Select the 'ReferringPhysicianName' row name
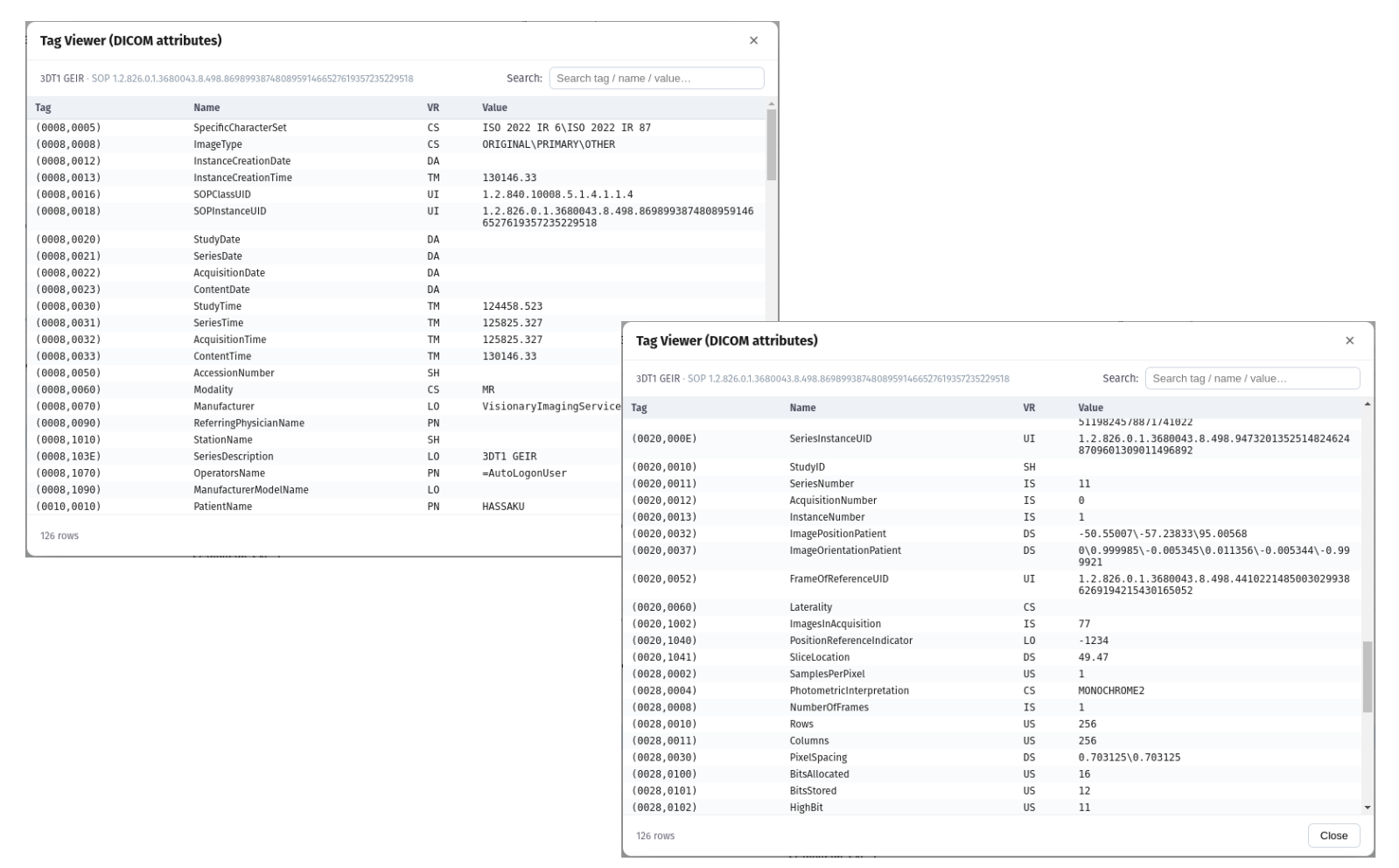 248,423
